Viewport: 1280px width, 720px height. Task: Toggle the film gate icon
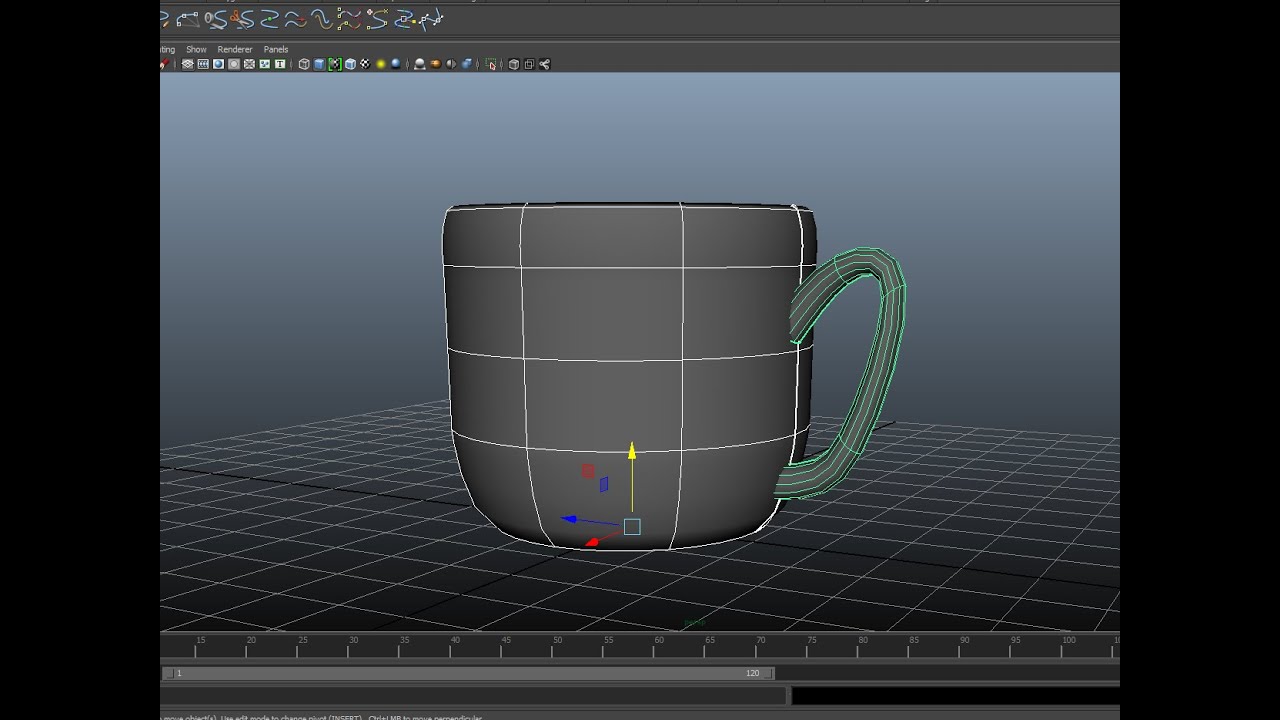pyautogui.click(x=203, y=64)
